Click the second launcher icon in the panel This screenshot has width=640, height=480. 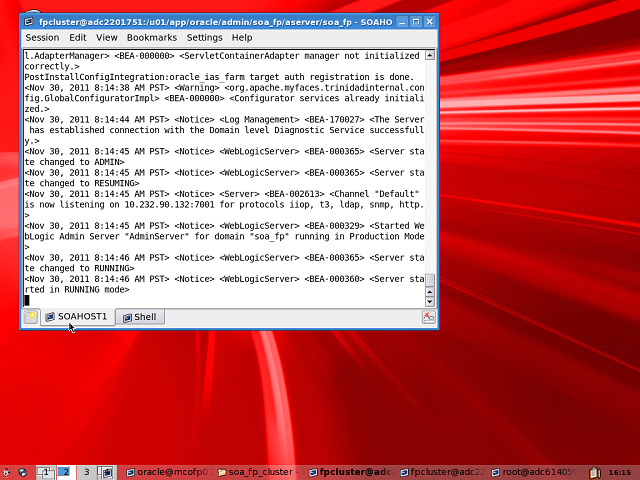(x=23, y=471)
